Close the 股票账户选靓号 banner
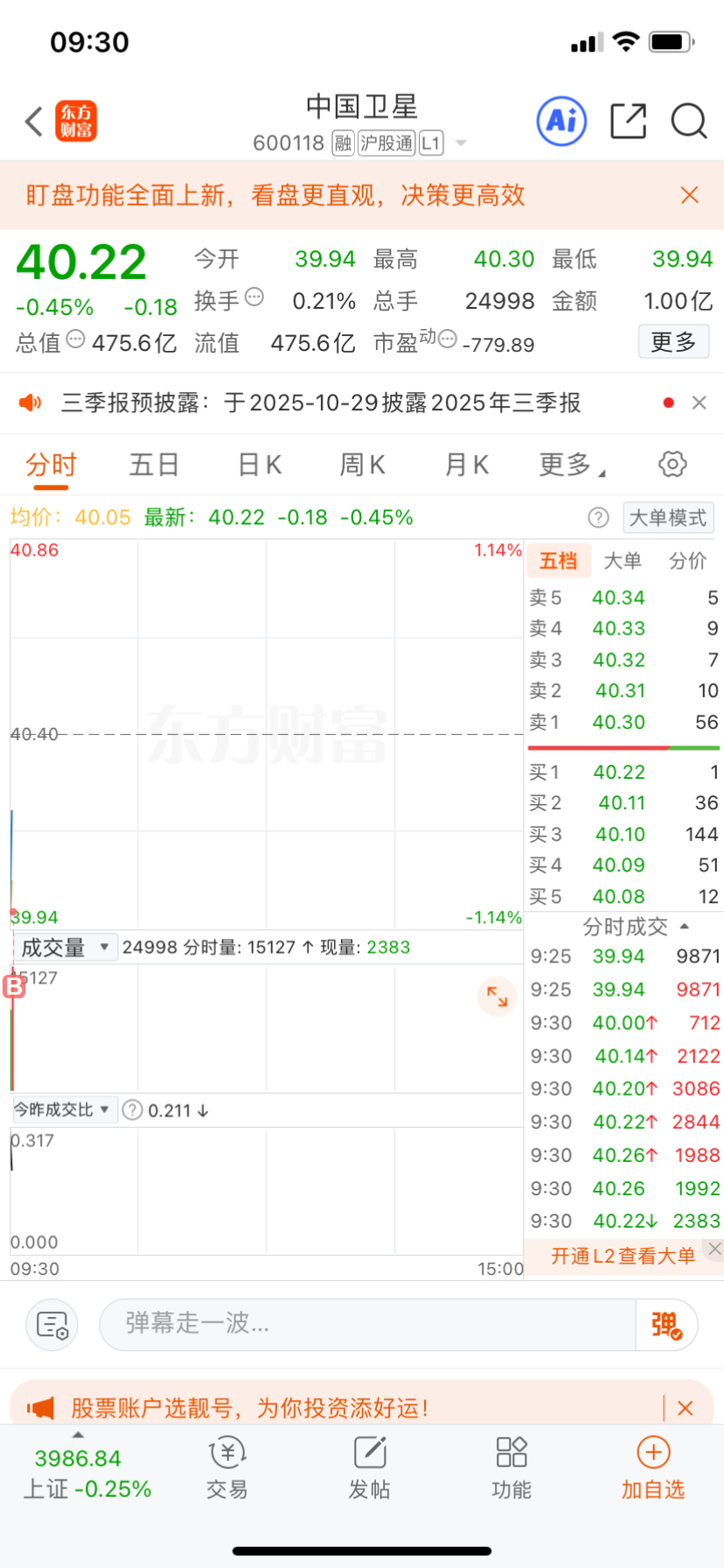This screenshot has height=1568, width=724. click(x=686, y=1408)
